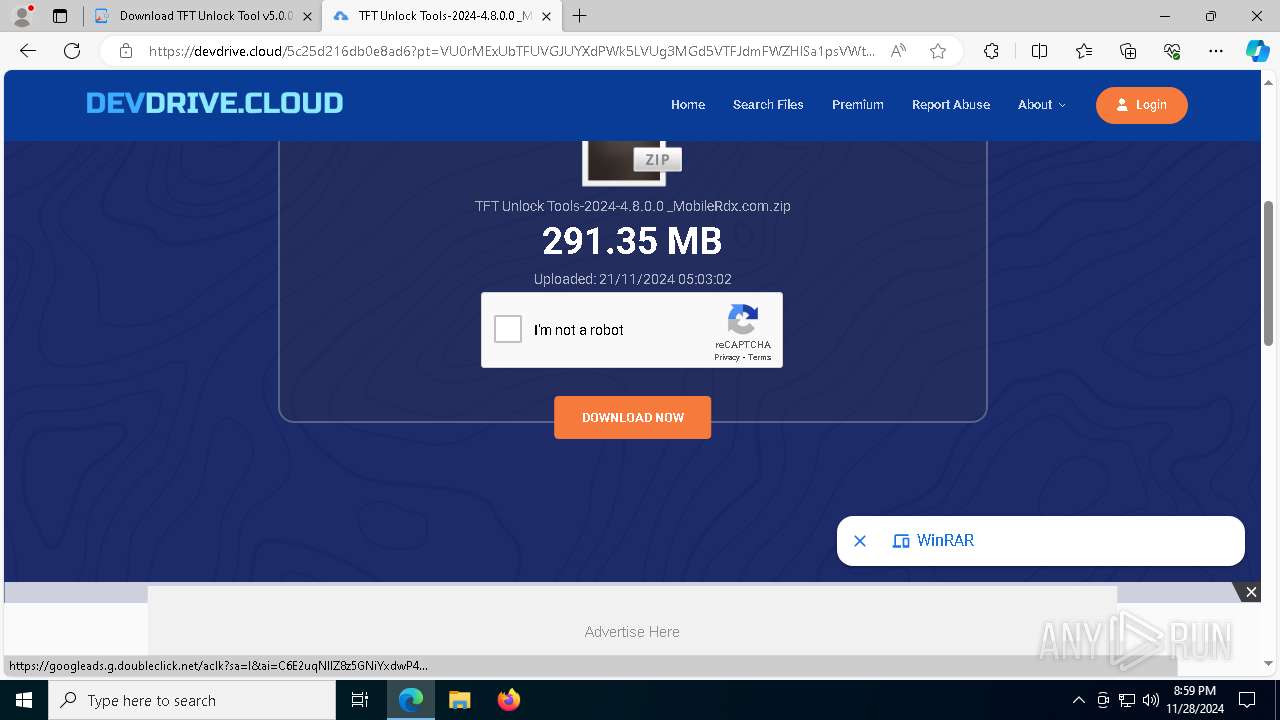Click the address bar URL field

click(510, 51)
